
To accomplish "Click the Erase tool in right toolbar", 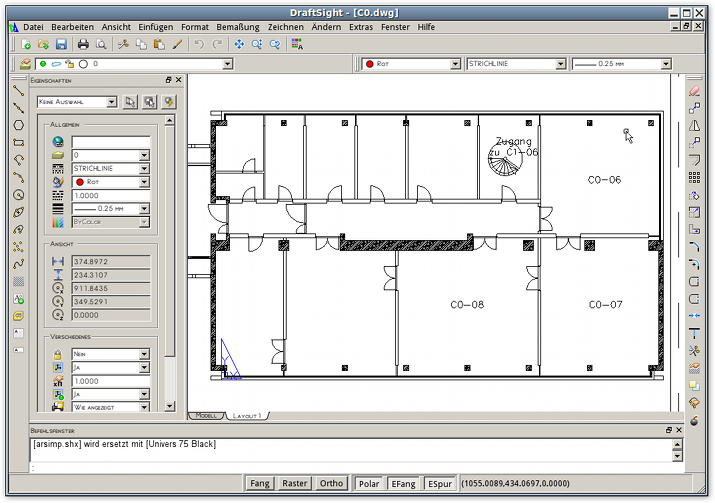I will click(694, 91).
